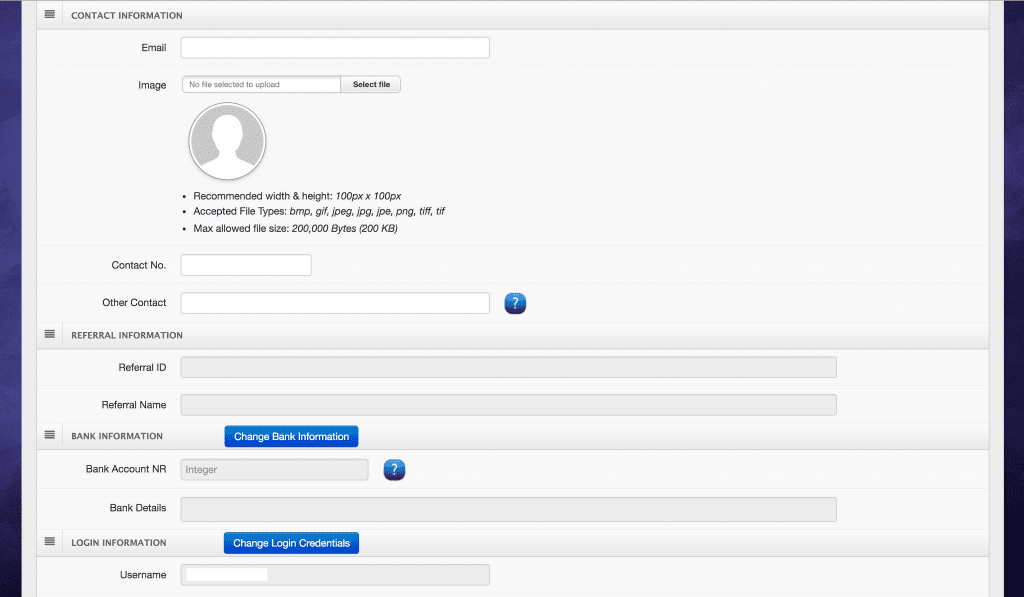Image resolution: width=1024 pixels, height=597 pixels.
Task: Click the Username label
Action: coord(143,575)
